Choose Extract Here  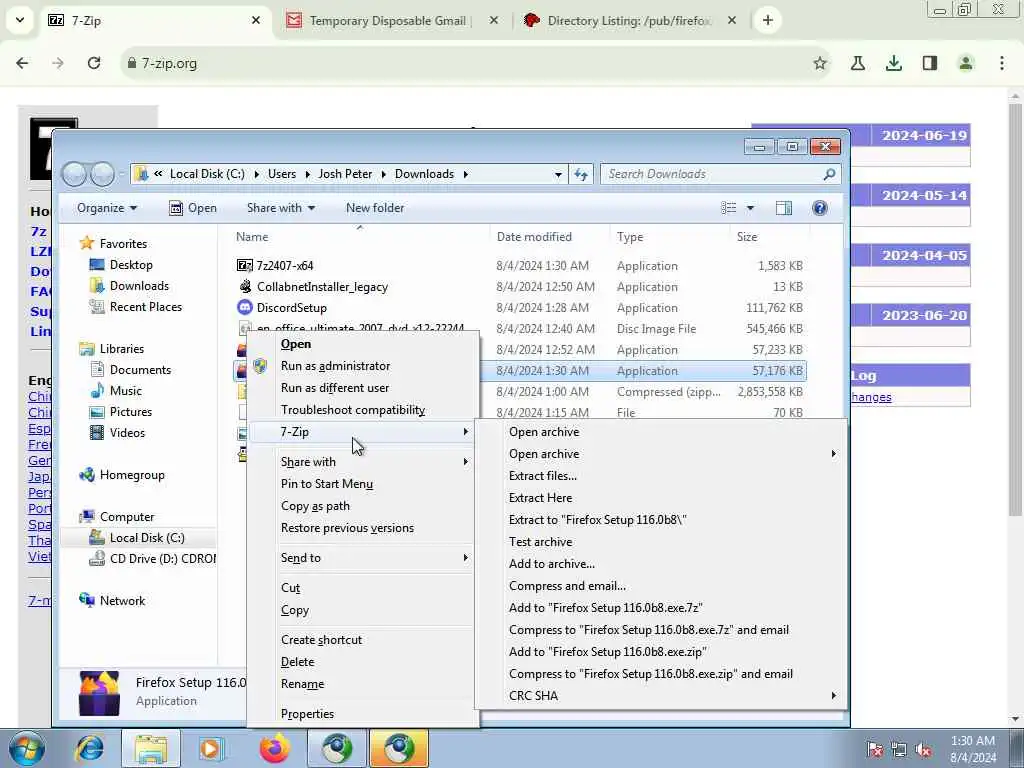pos(540,498)
